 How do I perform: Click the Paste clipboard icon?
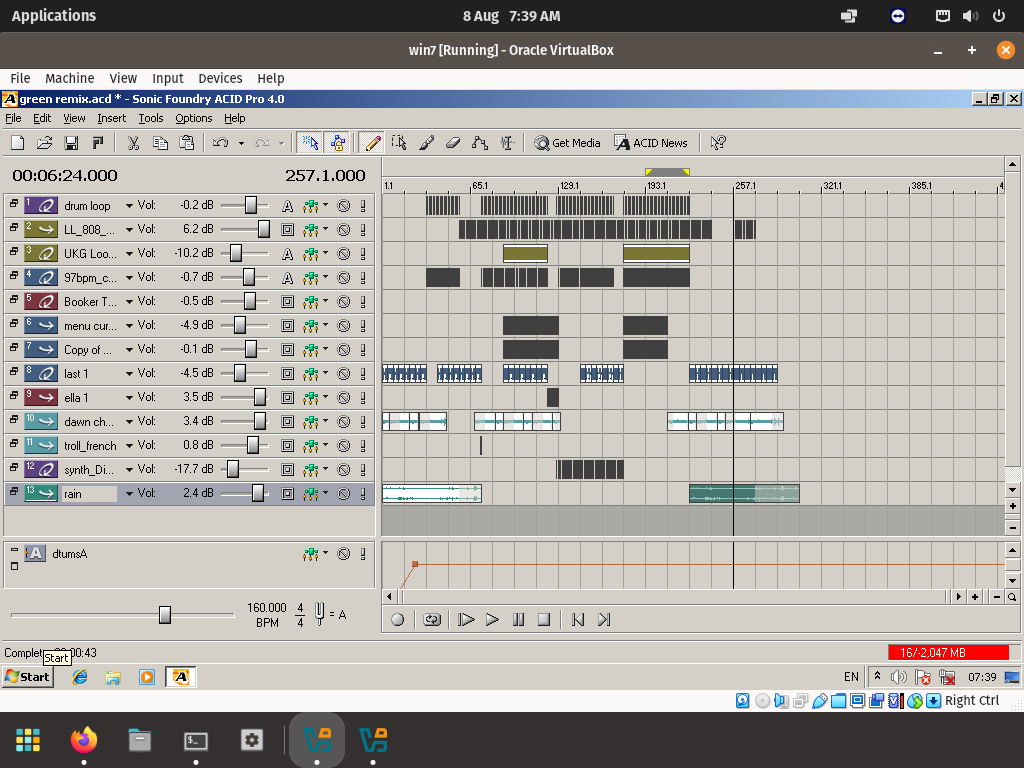click(187, 142)
